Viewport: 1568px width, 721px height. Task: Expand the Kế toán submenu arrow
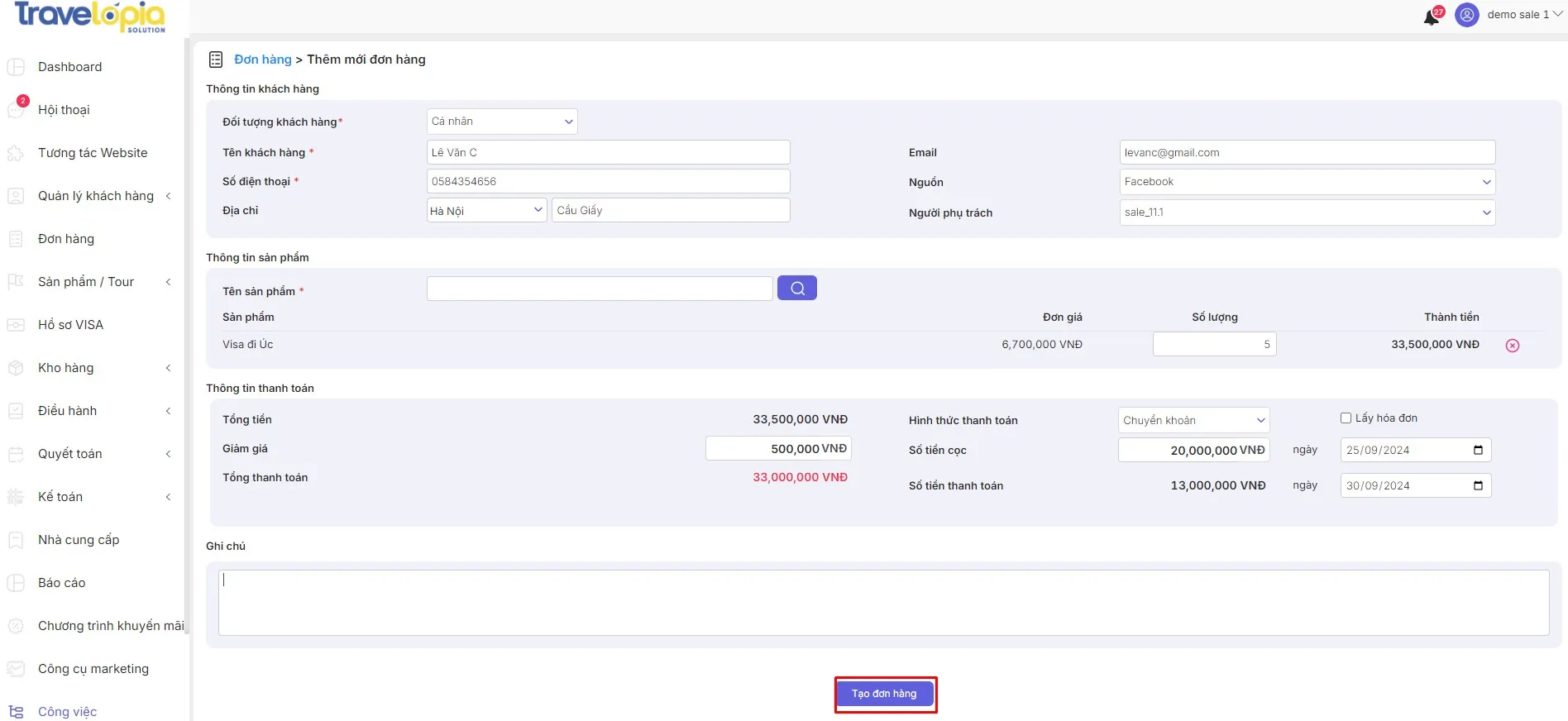pos(168,497)
